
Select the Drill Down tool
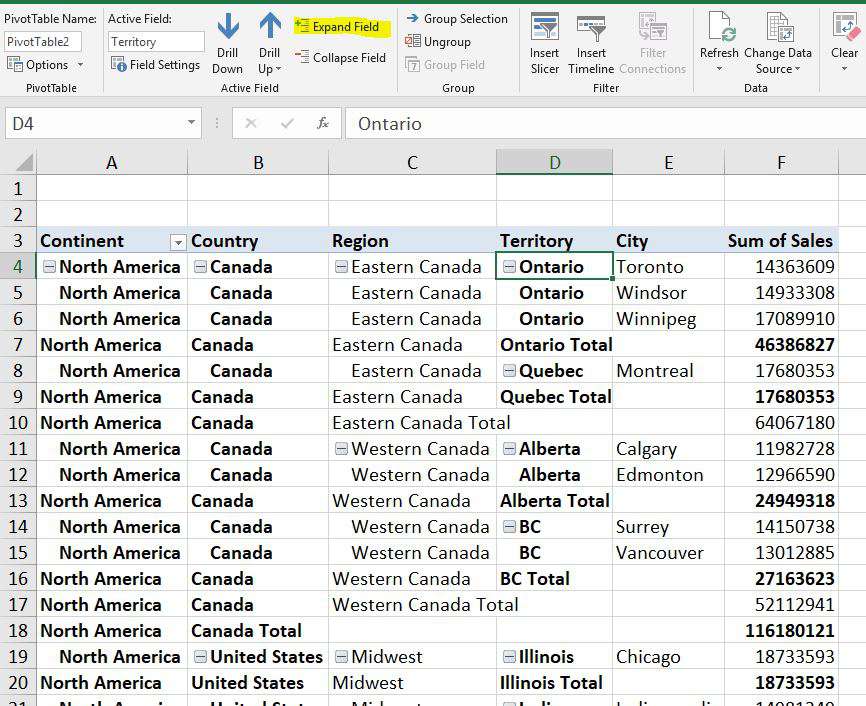point(228,40)
